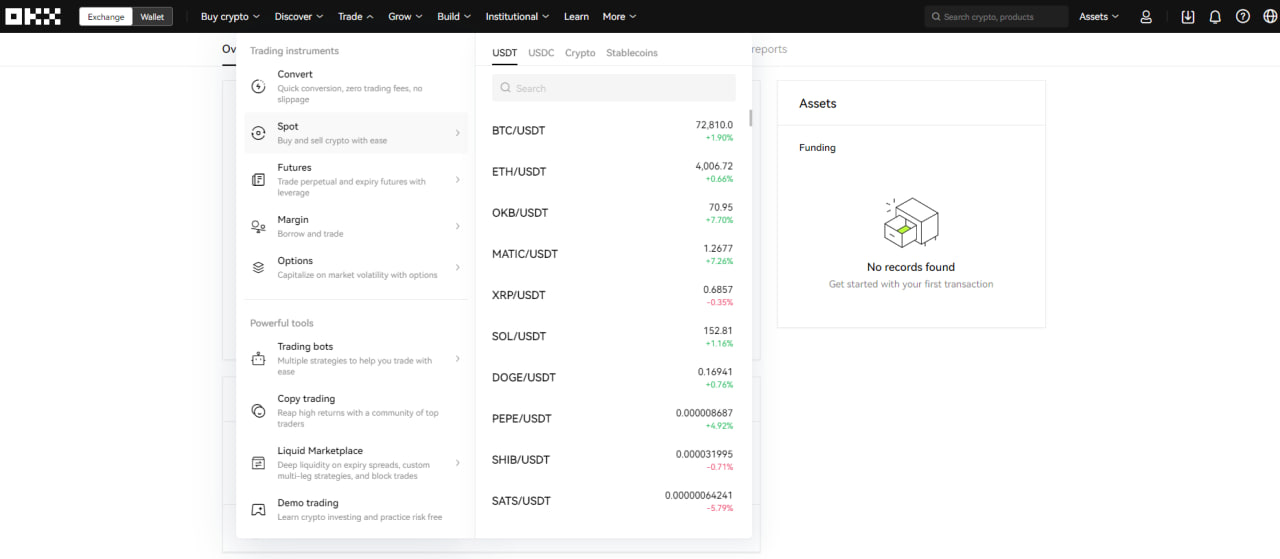Click the Futures icon
Image resolution: width=1280 pixels, height=559 pixels.
pyautogui.click(x=258, y=180)
